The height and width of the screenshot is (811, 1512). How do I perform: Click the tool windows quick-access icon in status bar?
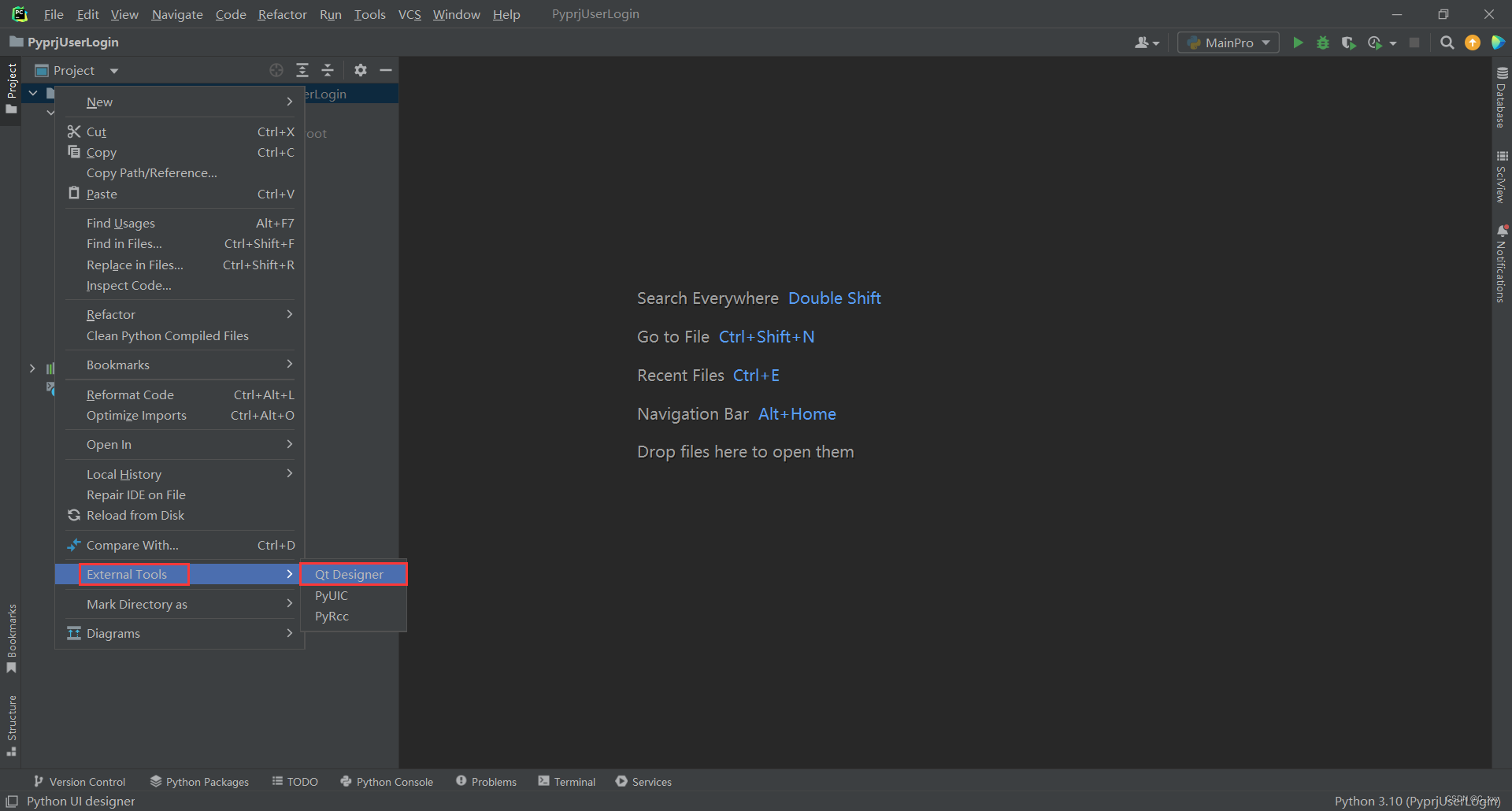coord(12,801)
